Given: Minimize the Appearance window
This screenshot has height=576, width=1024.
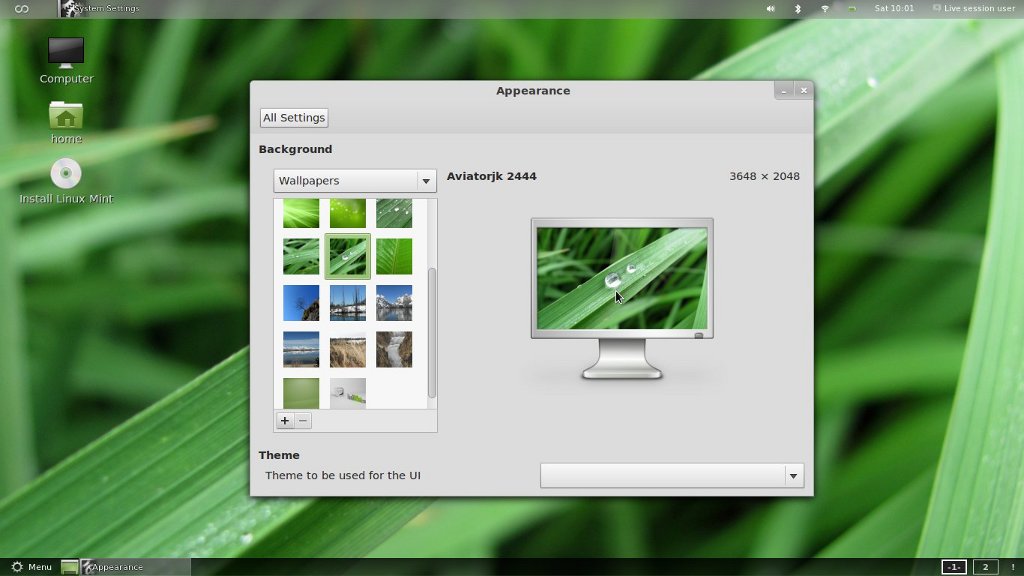Looking at the screenshot, I should coord(784,91).
